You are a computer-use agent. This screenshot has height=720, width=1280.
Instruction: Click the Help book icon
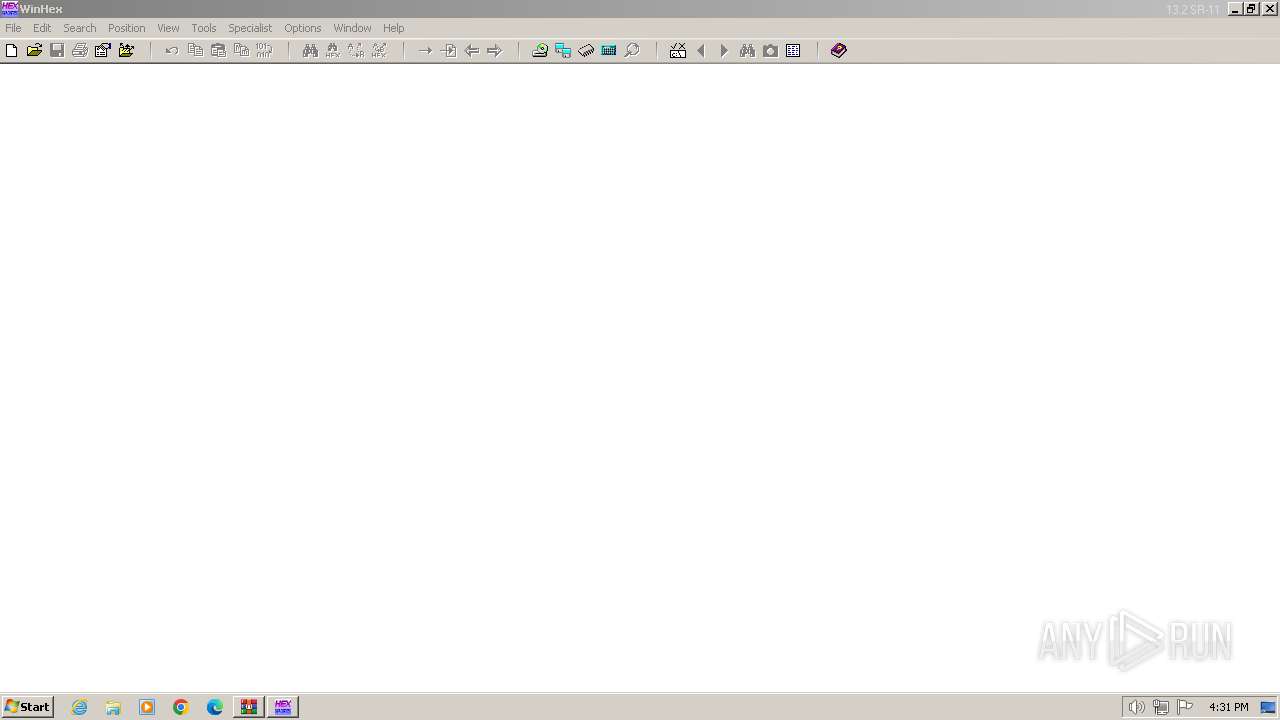[x=839, y=50]
